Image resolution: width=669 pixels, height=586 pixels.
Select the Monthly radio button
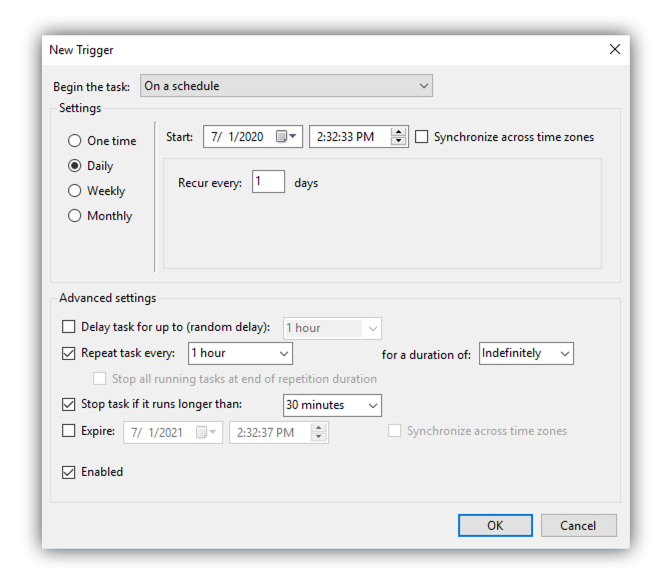point(75,216)
